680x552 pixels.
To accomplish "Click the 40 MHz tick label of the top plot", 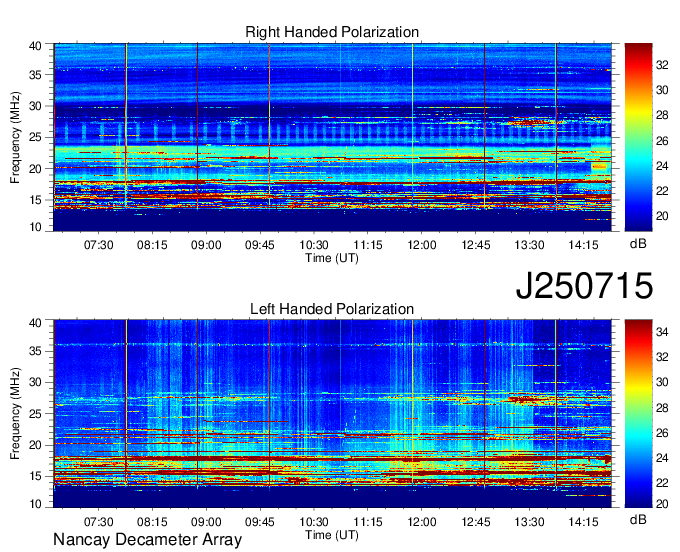I will (x=35, y=46).
